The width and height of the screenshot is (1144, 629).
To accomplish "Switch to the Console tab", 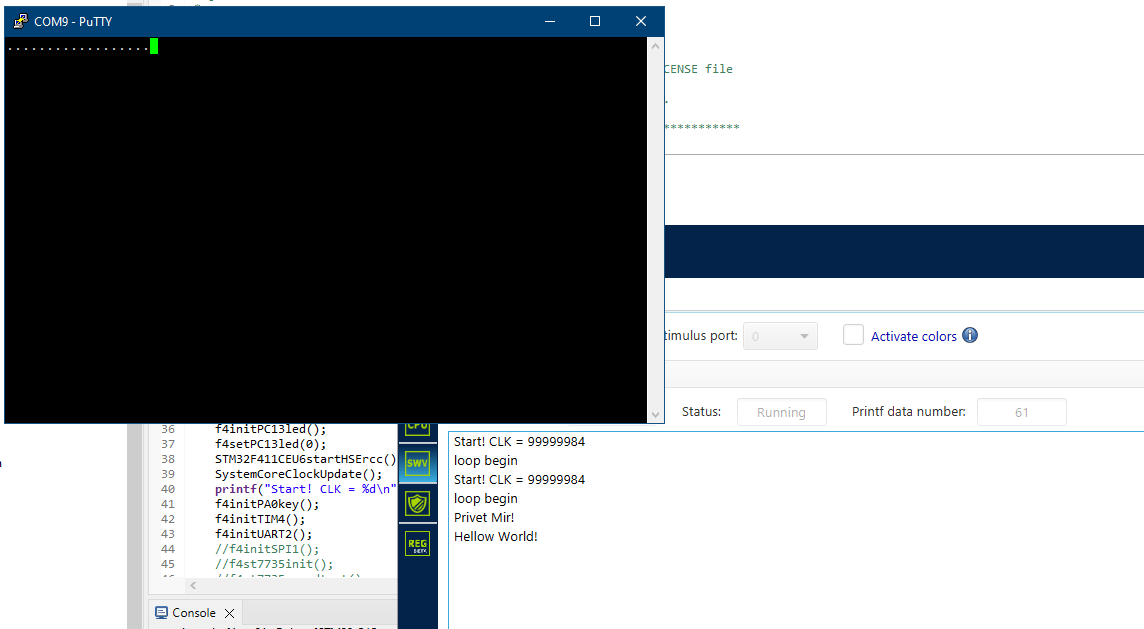I will [x=194, y=613].
